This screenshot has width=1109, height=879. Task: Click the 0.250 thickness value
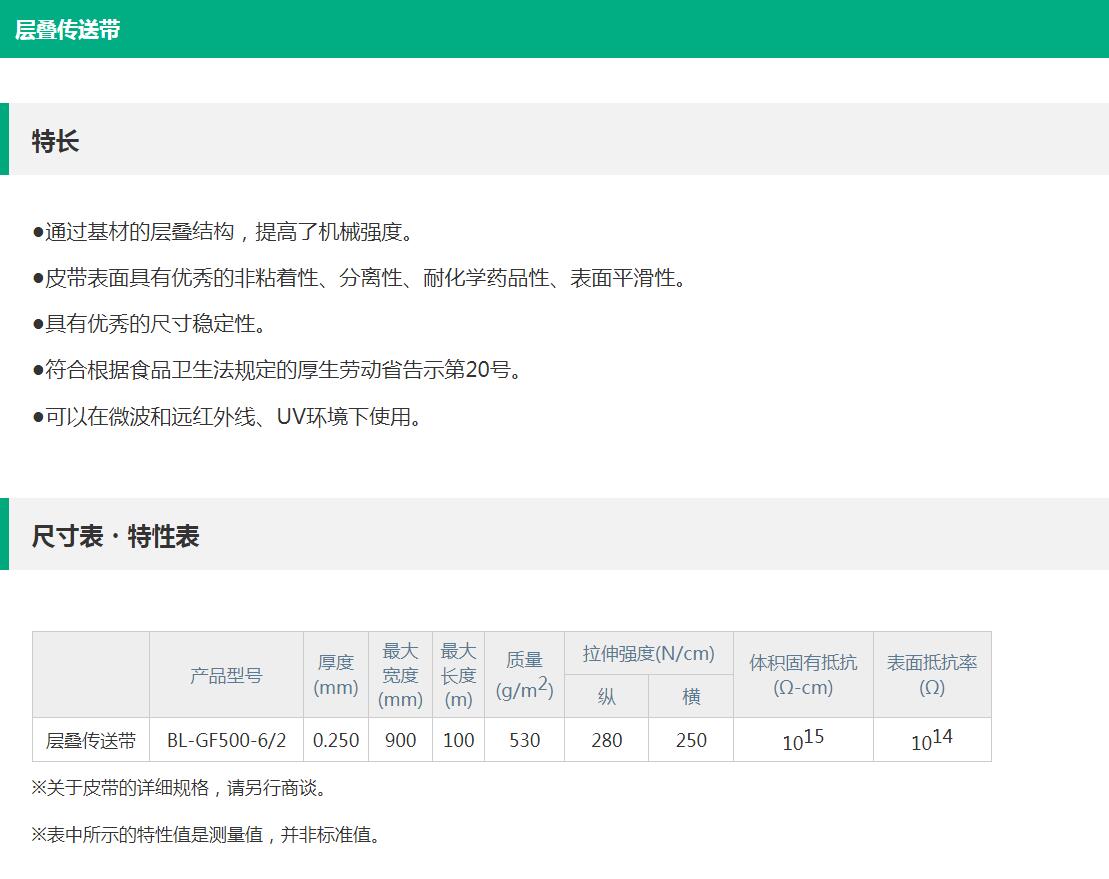tap(336, 740)
